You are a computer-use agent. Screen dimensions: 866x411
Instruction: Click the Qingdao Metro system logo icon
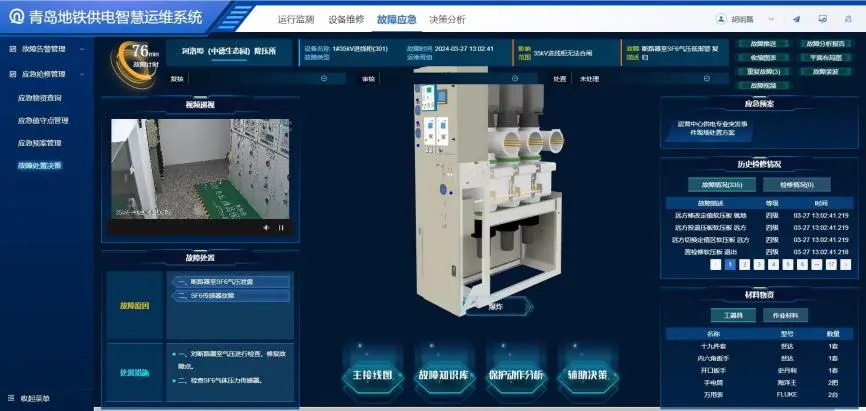(17, 17)
